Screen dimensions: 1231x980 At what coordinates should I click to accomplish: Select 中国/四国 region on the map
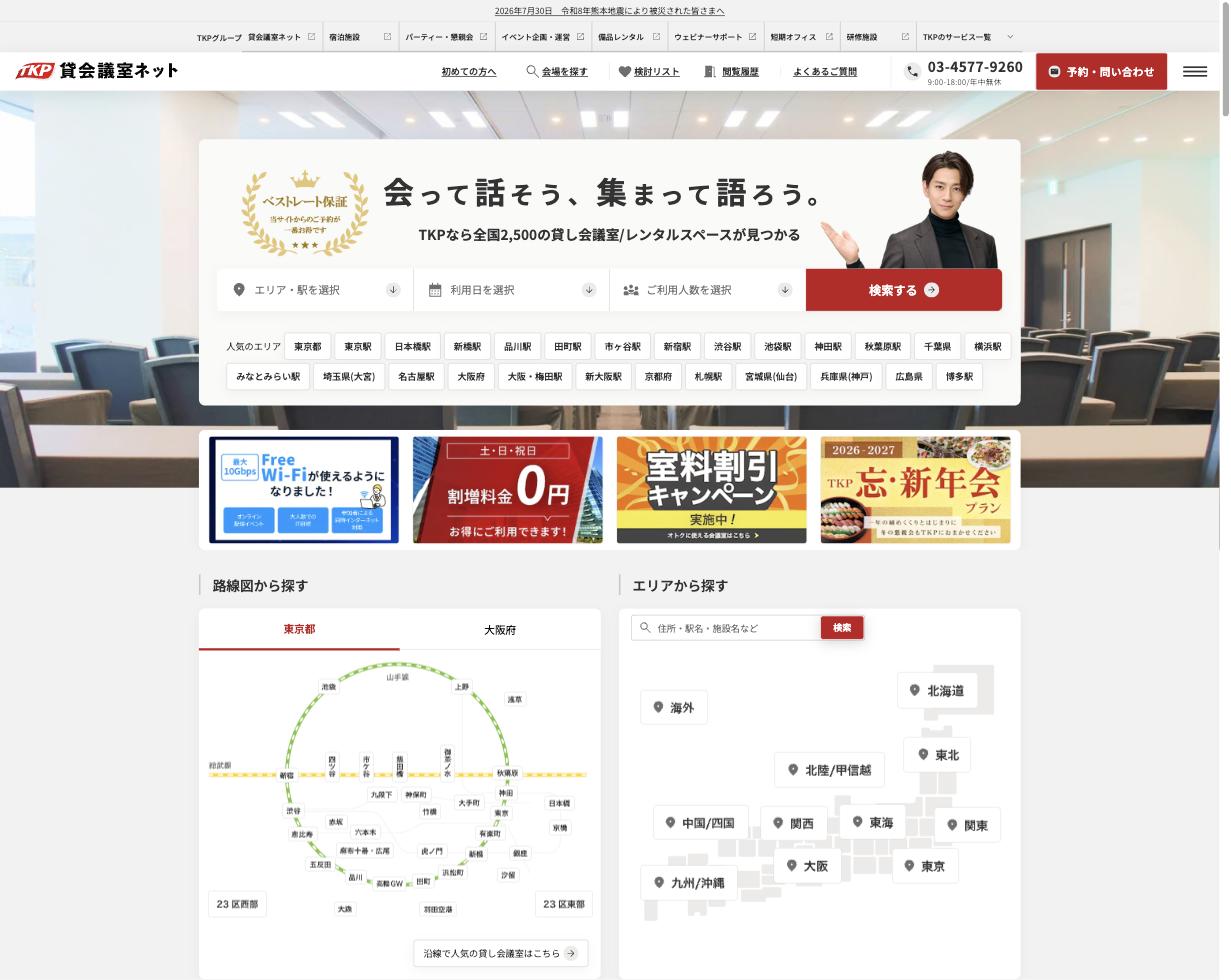tap(700, 823)
